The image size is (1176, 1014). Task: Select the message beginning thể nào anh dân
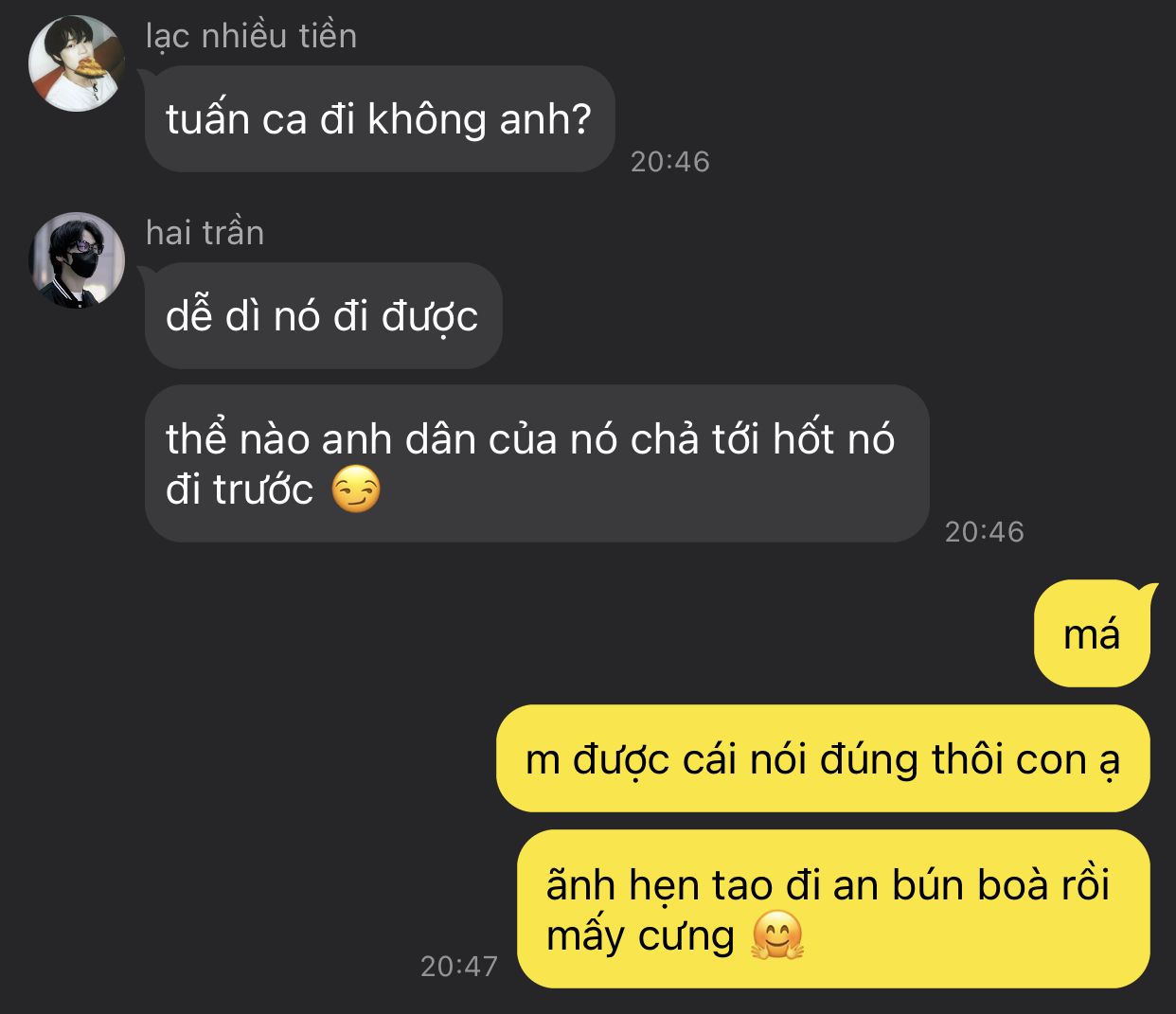pyautogui.click(x=537, y=464)
